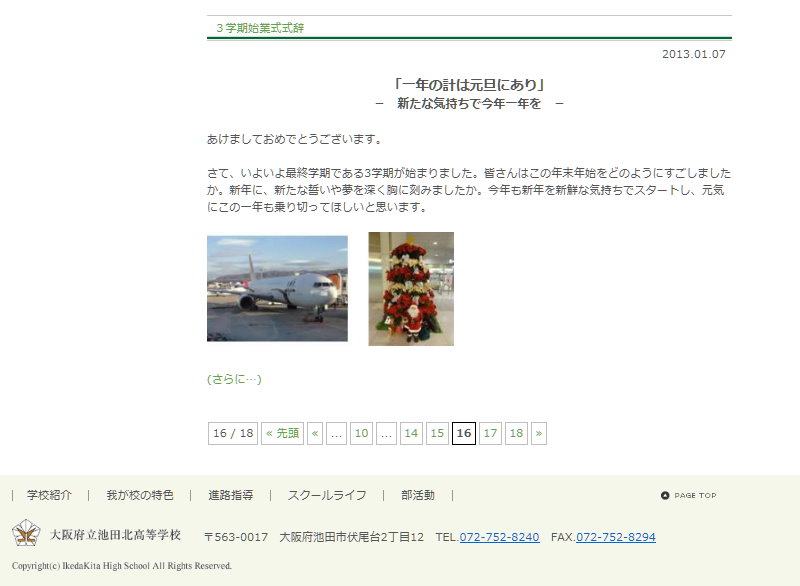Open the airplane photo thumbnail
Screen dimensions: 800x586
pyautogui.click(x=278, y=288)
